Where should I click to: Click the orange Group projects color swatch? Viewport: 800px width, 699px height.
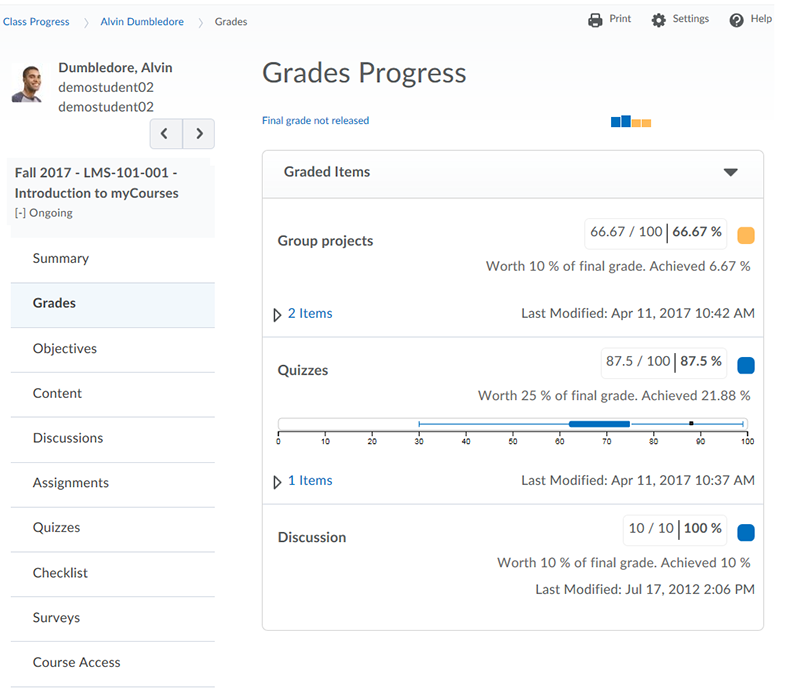745,236
